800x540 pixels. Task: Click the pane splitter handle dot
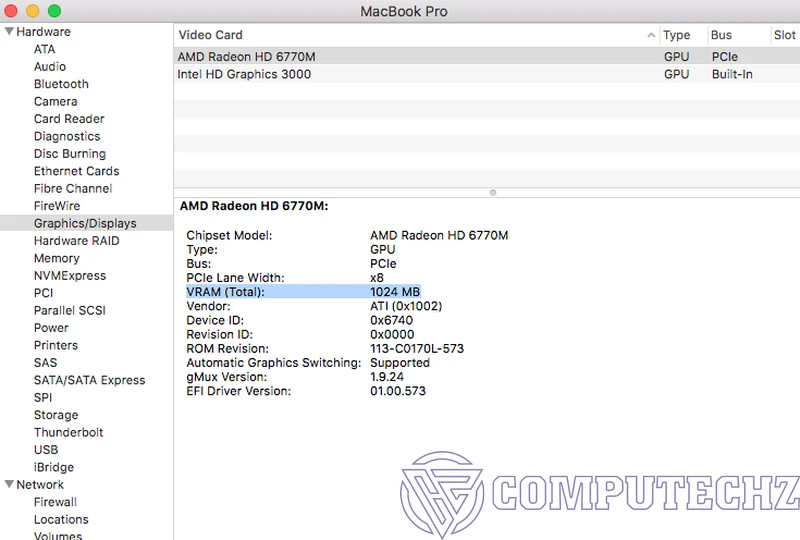coord(493,192)
